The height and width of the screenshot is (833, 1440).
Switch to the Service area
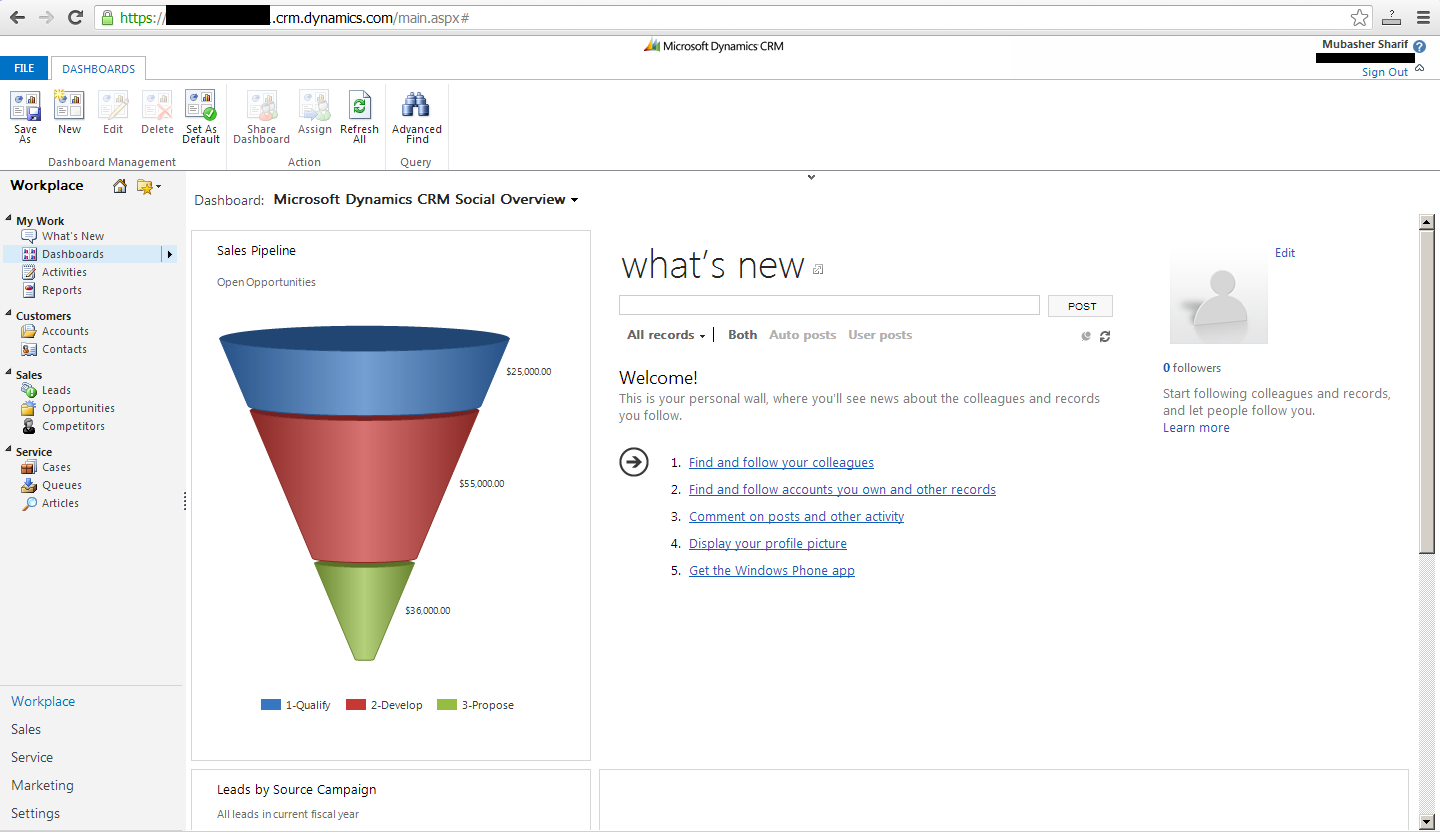[x=32, y=757]
